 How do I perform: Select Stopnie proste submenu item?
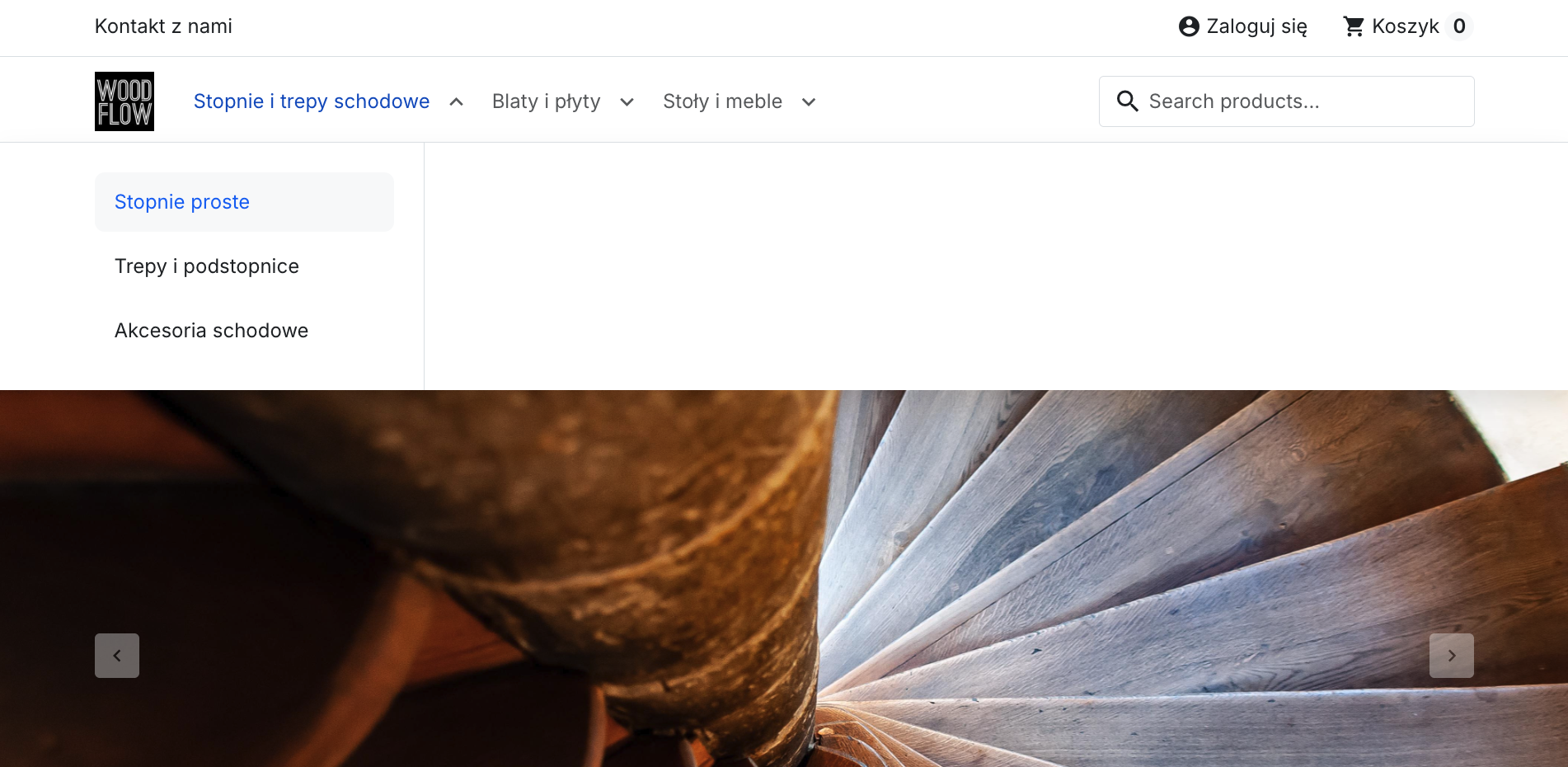pos(244,202)
